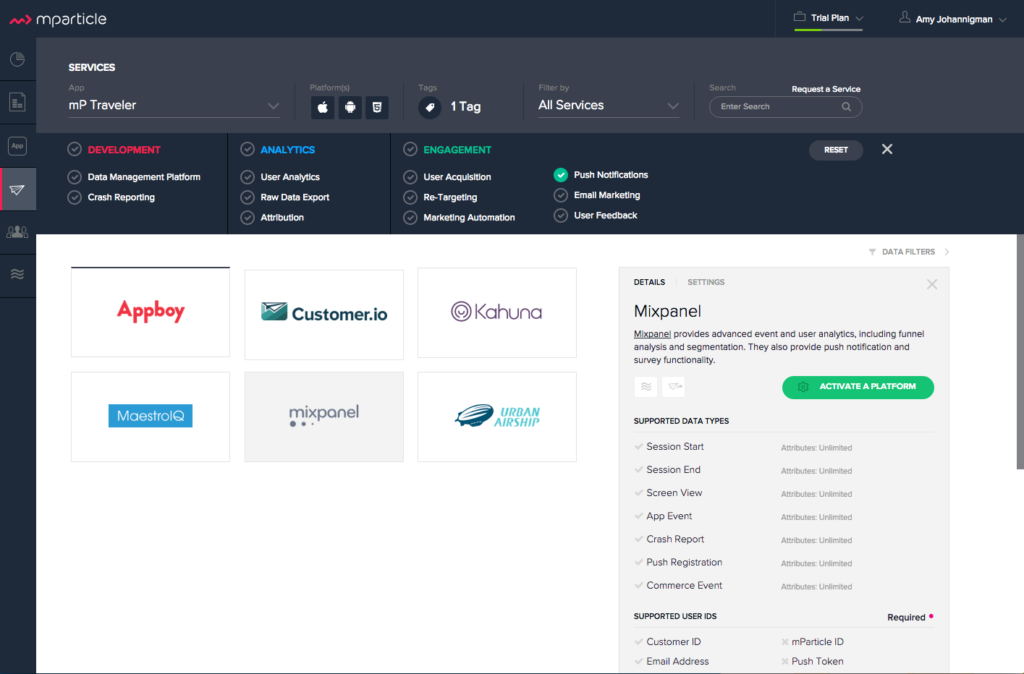Click the Request a Service link
Image resolution: width=1024 pixels, height=674 pixels.
(825, 89)
